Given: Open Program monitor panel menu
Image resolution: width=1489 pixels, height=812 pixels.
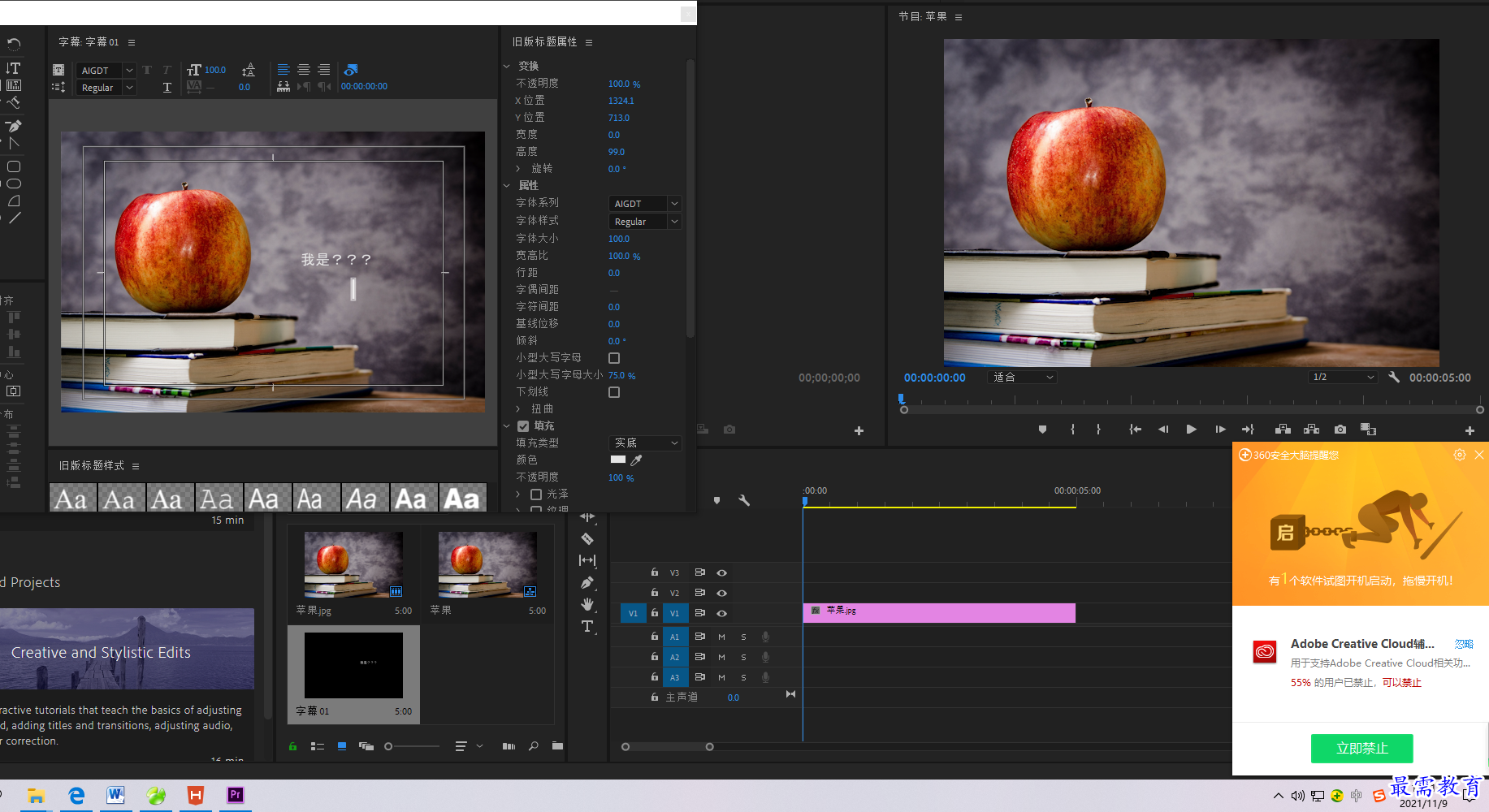Looking at the screenshot, I should pos(959,17).
